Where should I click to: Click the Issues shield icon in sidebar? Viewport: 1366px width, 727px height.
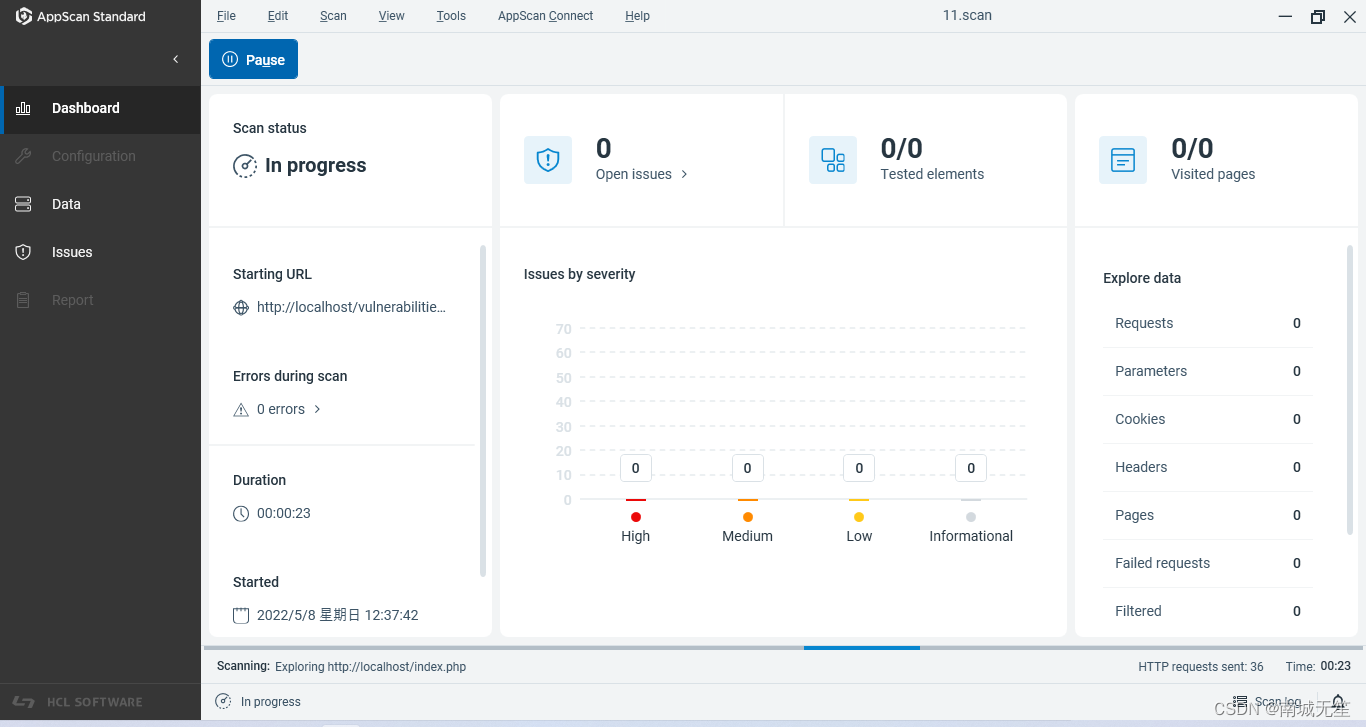23,252
